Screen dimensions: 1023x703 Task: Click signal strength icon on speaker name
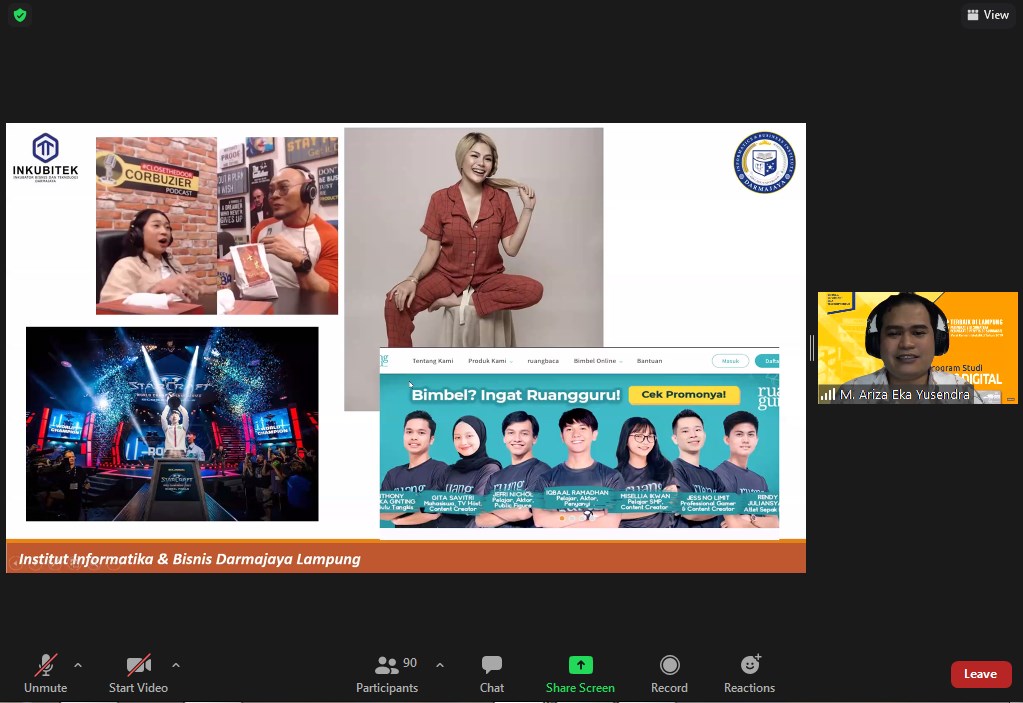(x=828, y=395)
